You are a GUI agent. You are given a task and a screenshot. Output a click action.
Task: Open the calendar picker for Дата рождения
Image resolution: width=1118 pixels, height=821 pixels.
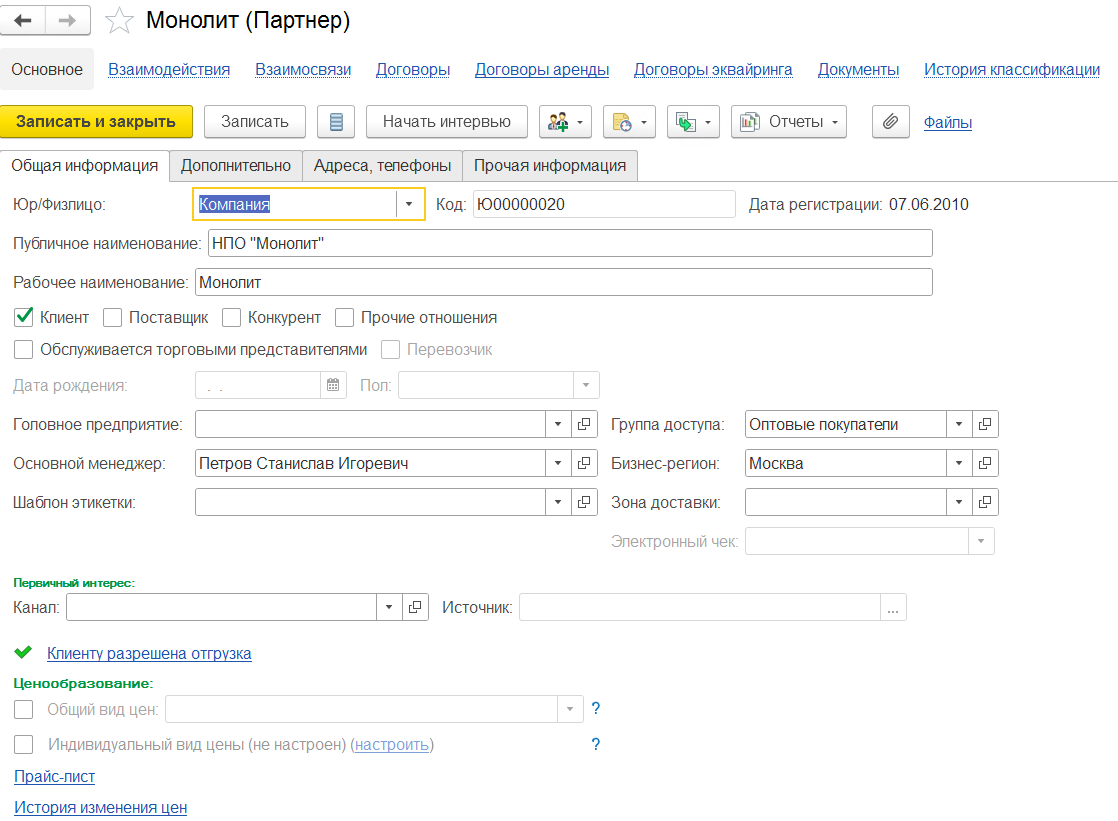point(334,385)
